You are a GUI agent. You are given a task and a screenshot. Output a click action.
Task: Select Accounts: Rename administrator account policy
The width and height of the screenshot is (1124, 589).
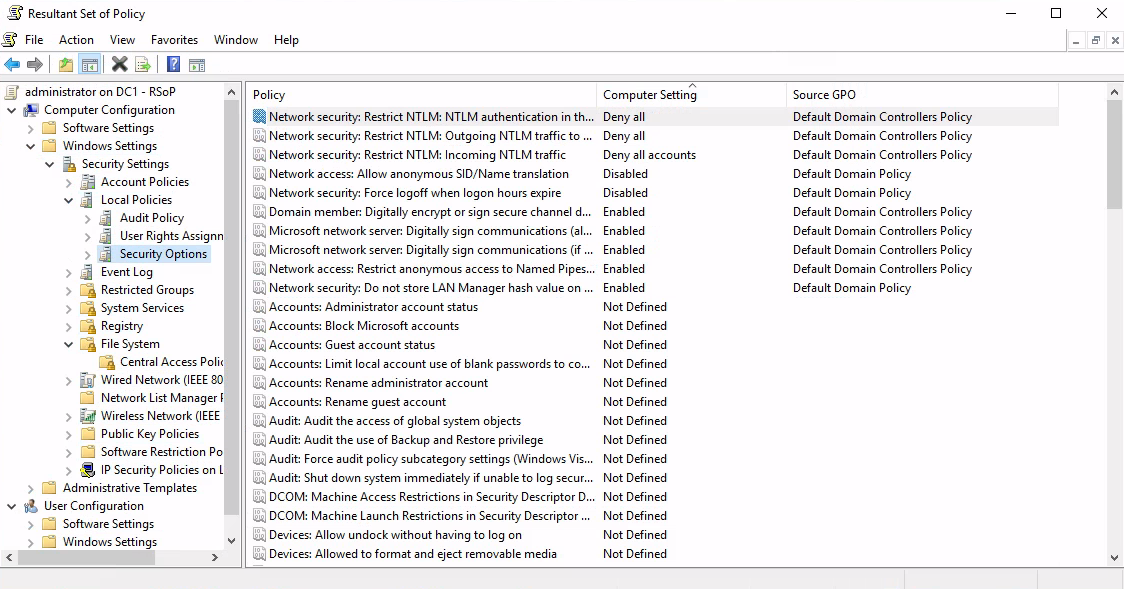tap(378, 383)
